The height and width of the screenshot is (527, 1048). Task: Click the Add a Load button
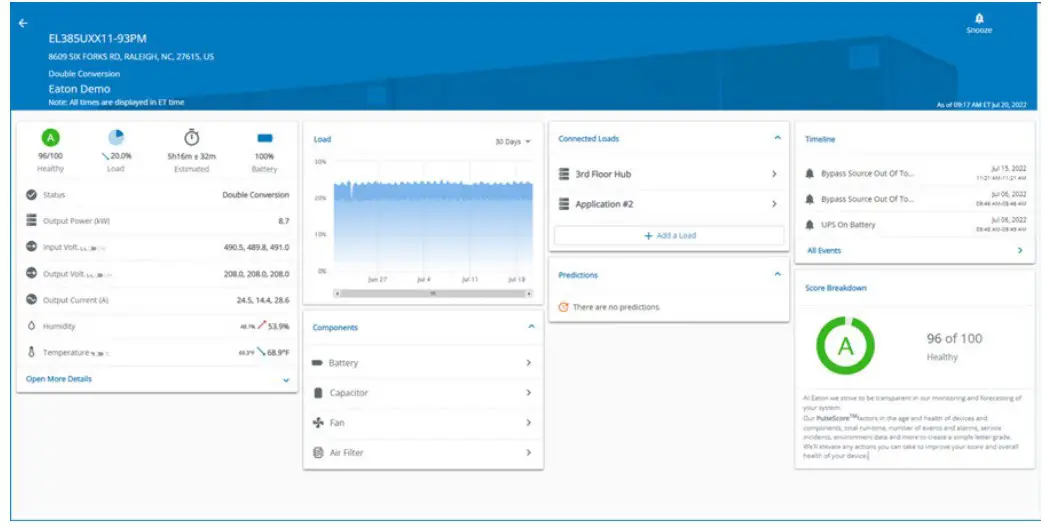tap(669, 235)
